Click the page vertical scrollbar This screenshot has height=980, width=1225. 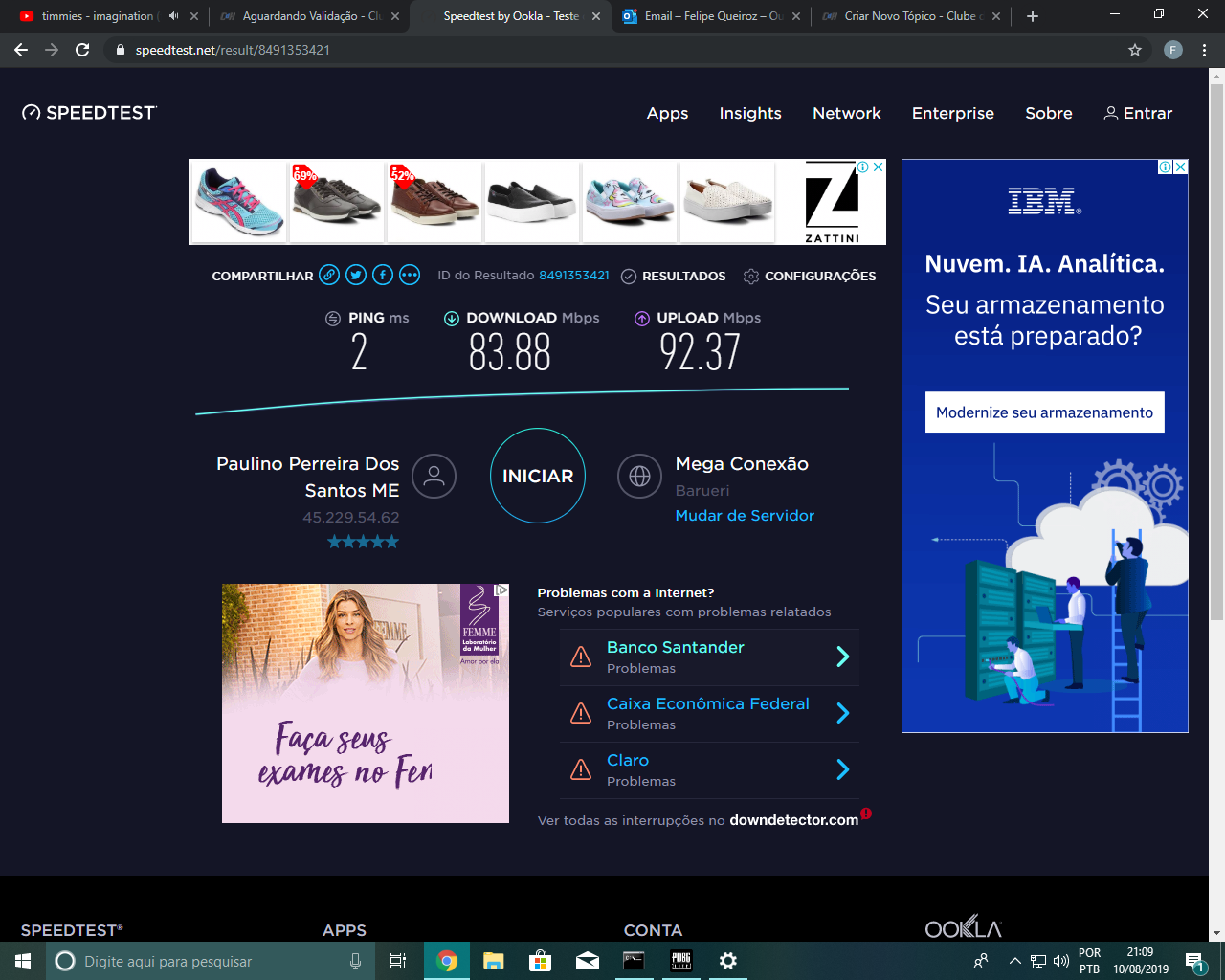coord(1216,352)
